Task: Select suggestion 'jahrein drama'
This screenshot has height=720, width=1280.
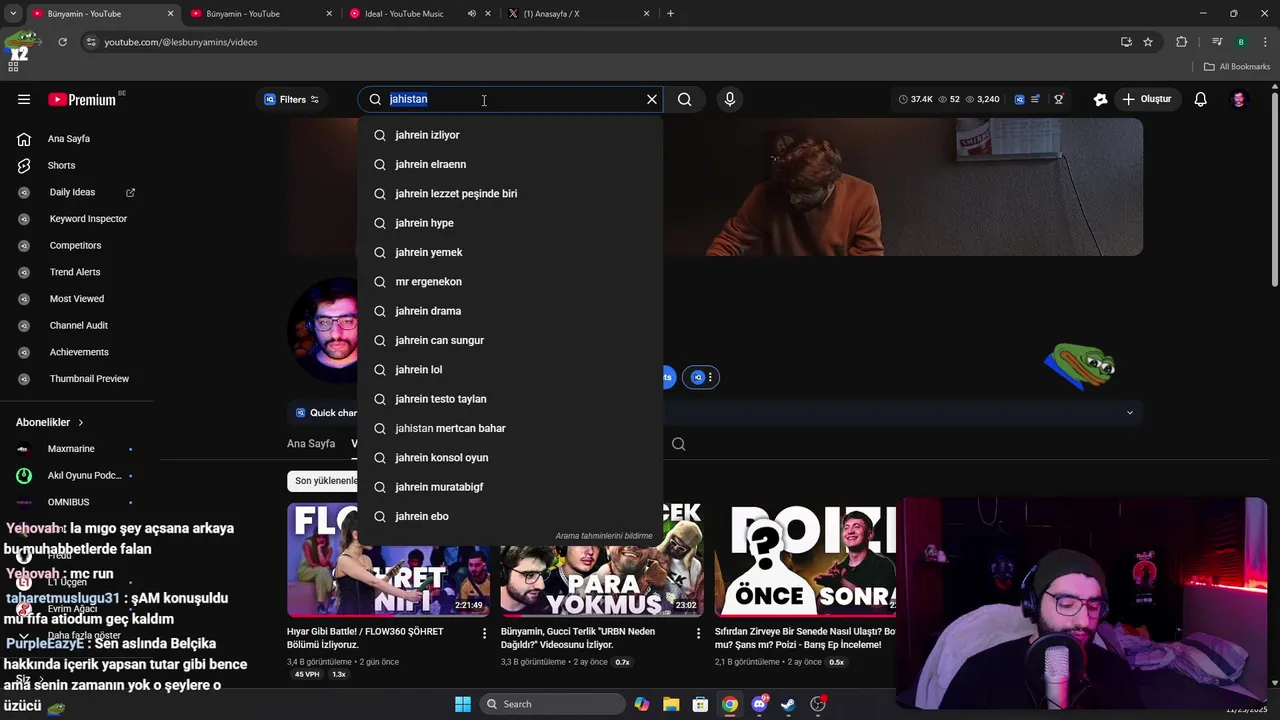Action: point(510,311)
